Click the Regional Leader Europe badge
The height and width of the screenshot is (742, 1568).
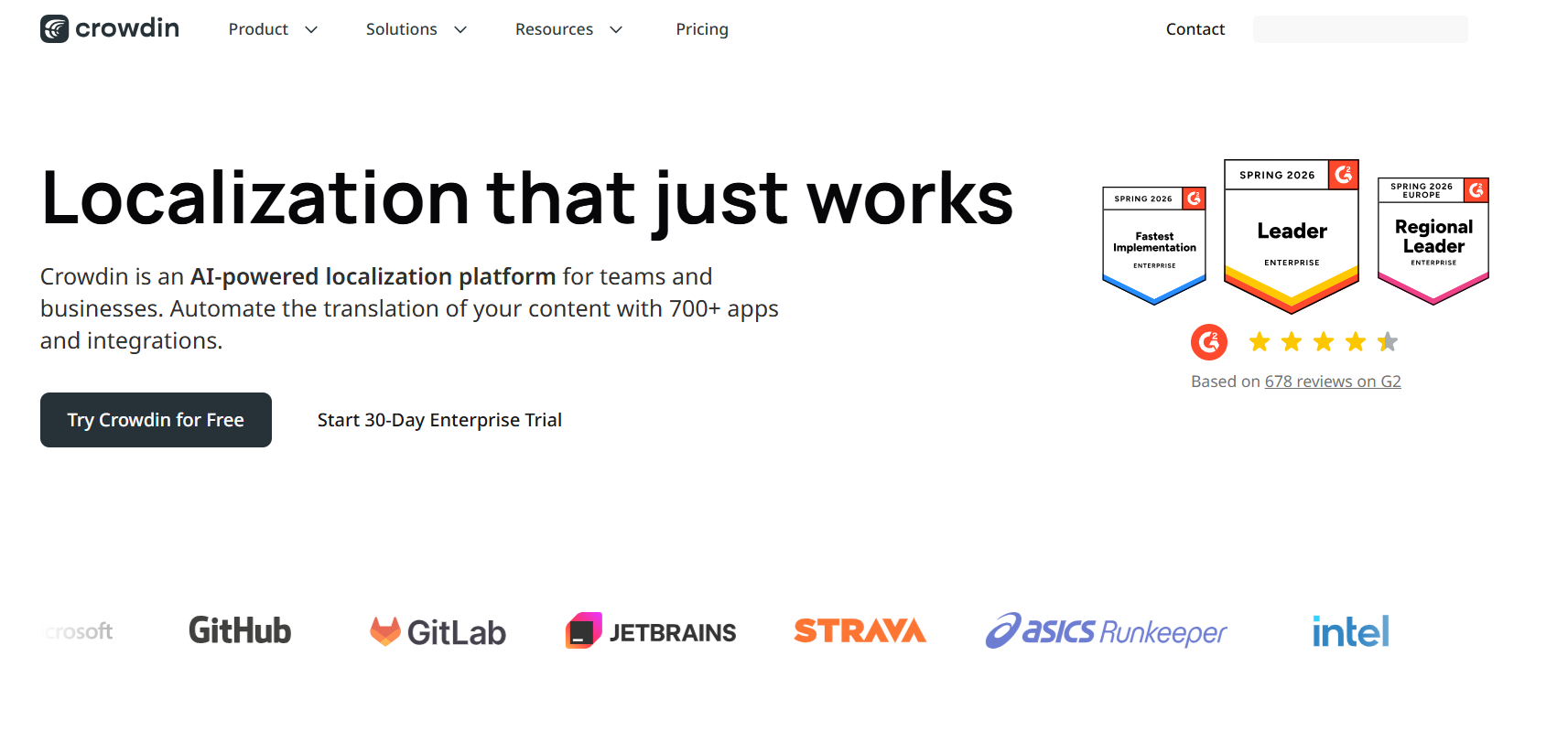(x=1433, y=242)
